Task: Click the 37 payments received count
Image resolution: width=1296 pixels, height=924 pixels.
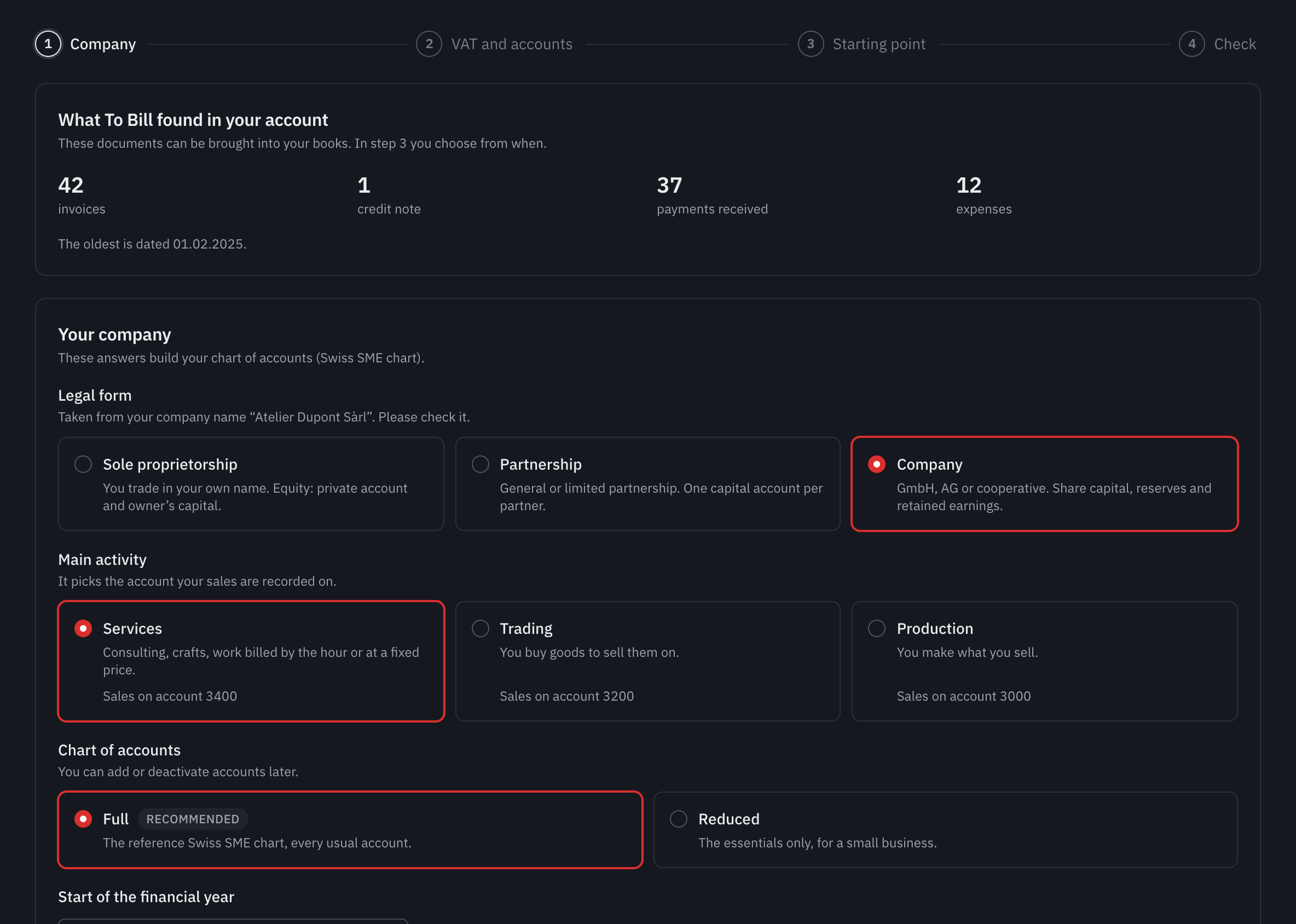Action: (x=669, y=185)
